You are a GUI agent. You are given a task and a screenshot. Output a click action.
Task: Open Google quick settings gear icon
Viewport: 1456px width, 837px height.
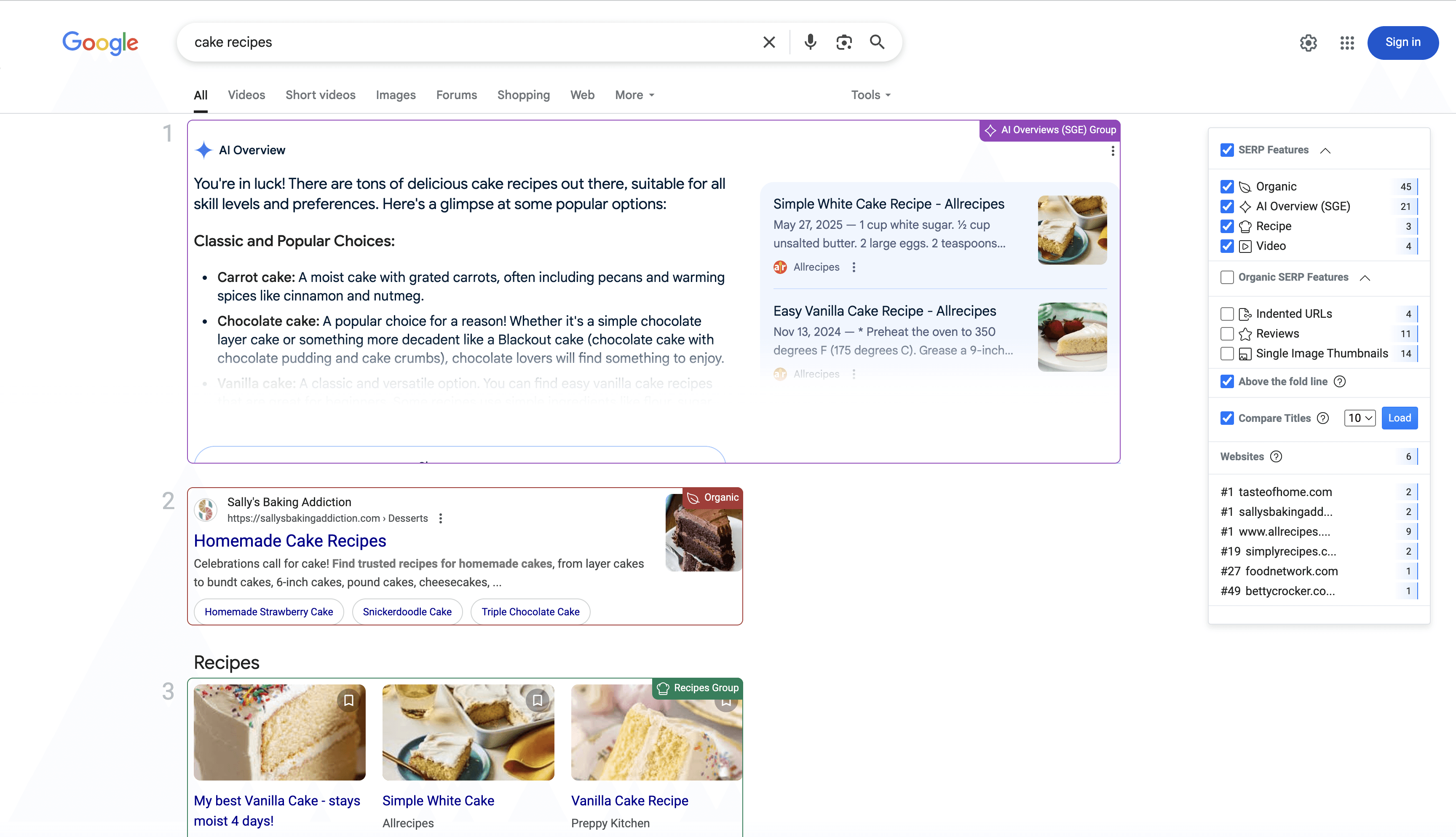coord(1308,43)
